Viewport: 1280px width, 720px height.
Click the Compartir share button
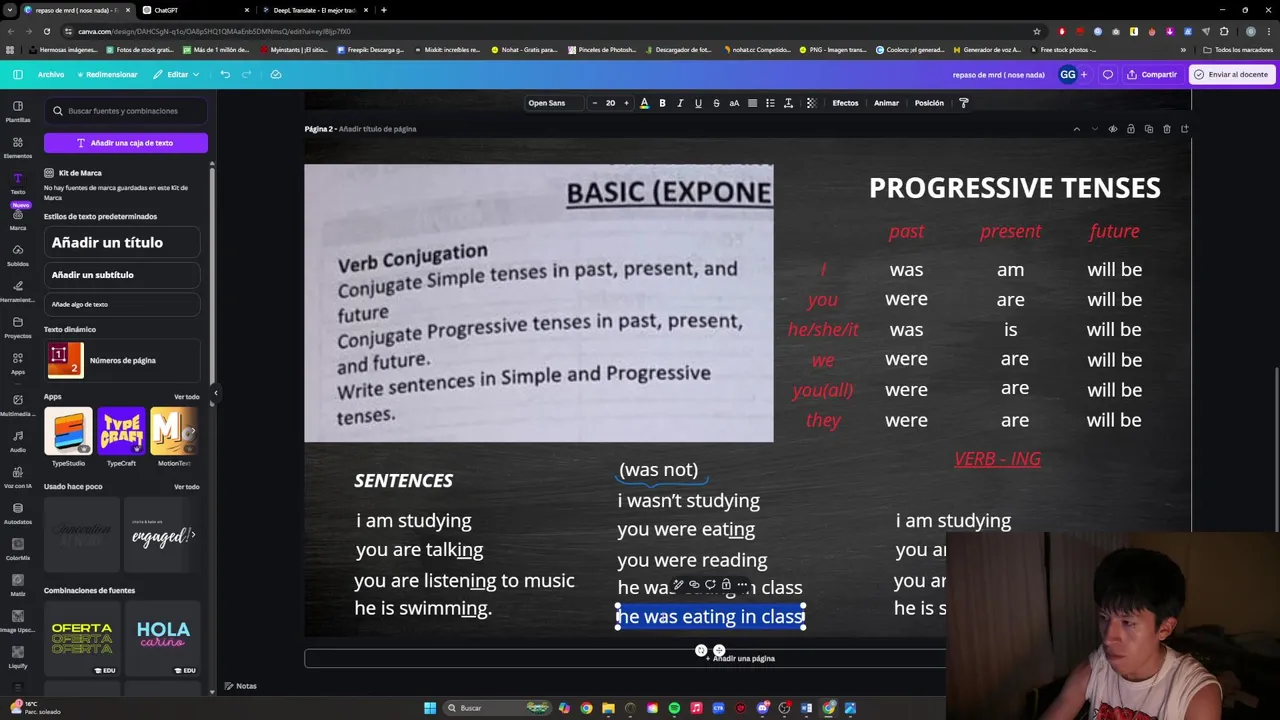pyautogui.click(x=1152, y=74)
